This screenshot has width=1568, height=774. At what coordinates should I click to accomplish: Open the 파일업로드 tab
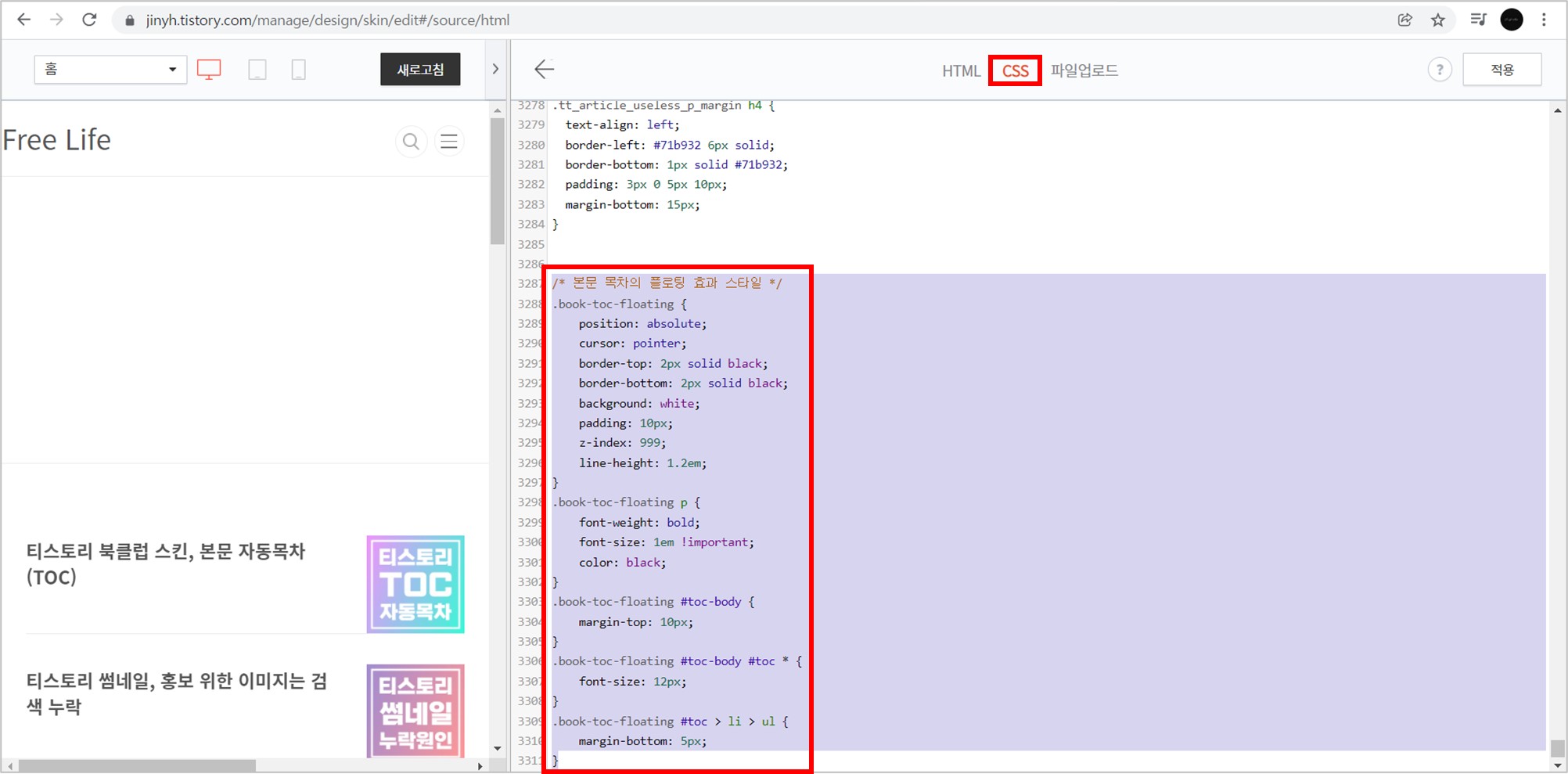coord(1085,70)
